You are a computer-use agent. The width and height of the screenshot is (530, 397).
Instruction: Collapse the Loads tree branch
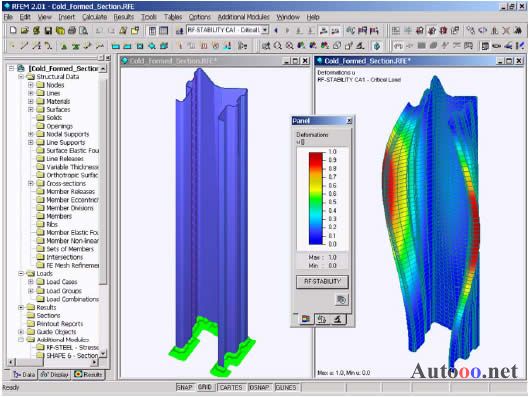(21, 274)
